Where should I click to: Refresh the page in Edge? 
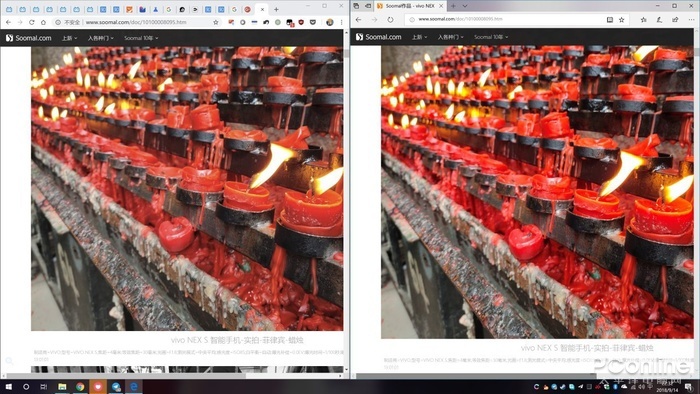[x=390, y=20]
